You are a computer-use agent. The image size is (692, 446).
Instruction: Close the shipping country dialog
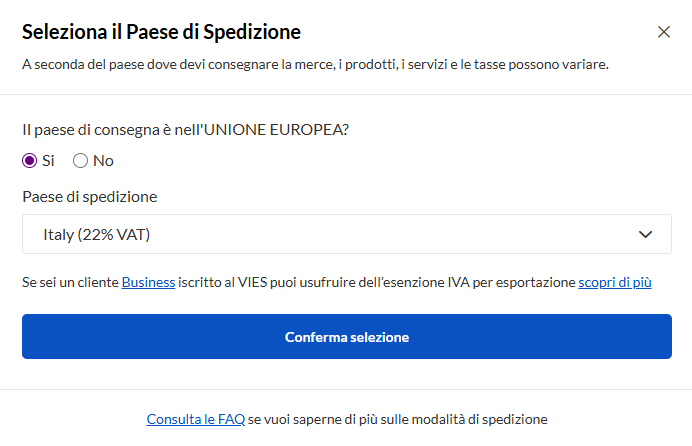pos(664,32)
